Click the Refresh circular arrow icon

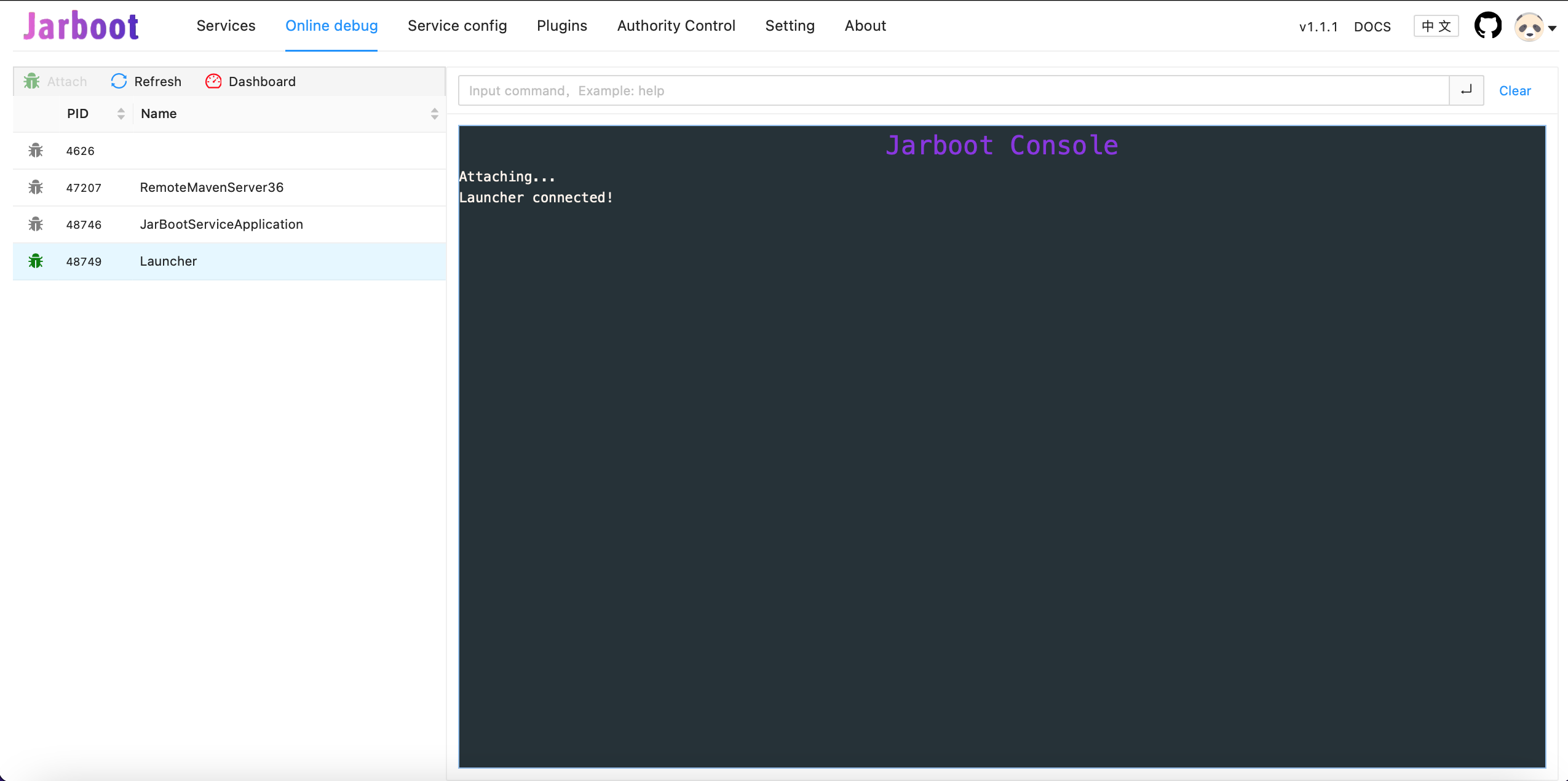pyautogui.click(x=119, y=81)
